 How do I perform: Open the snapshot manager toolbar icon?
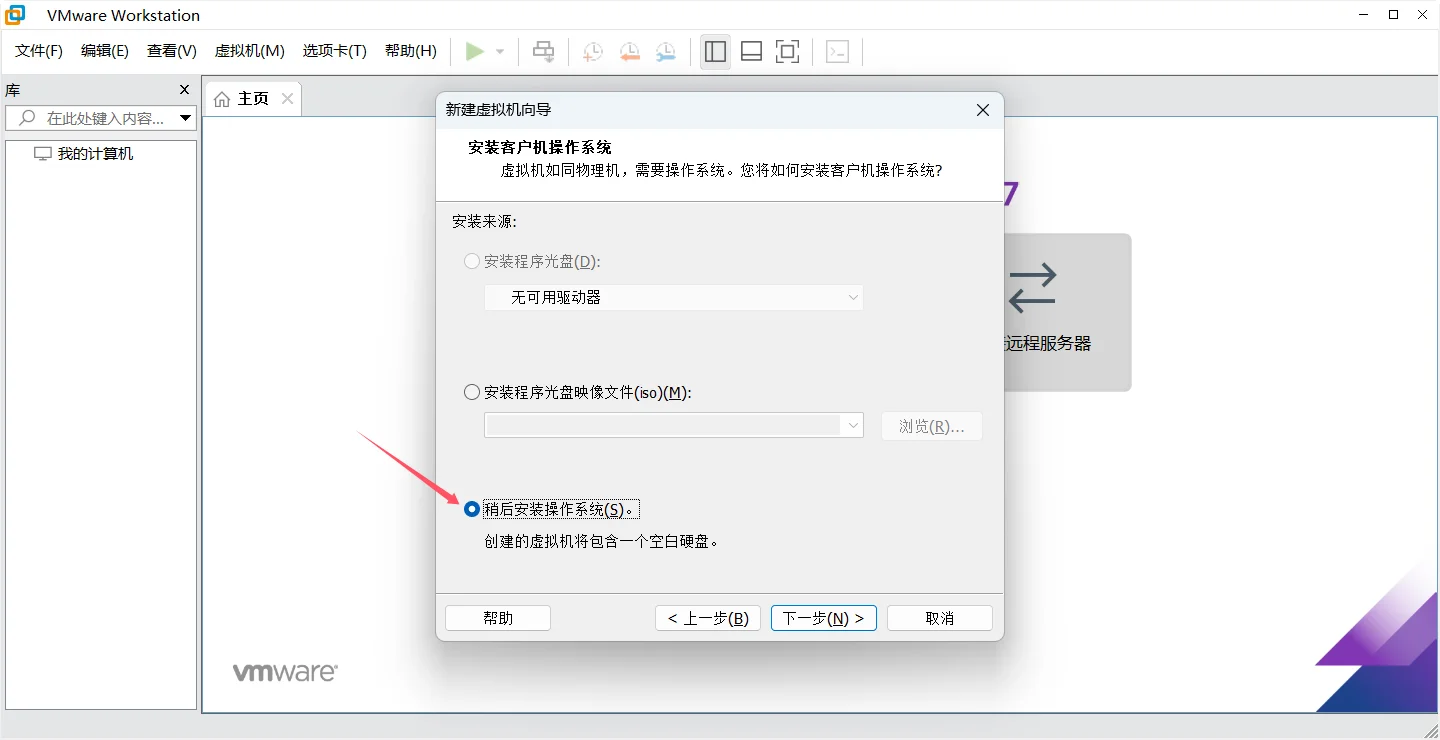pyautogui.click(x=665, y=52)
